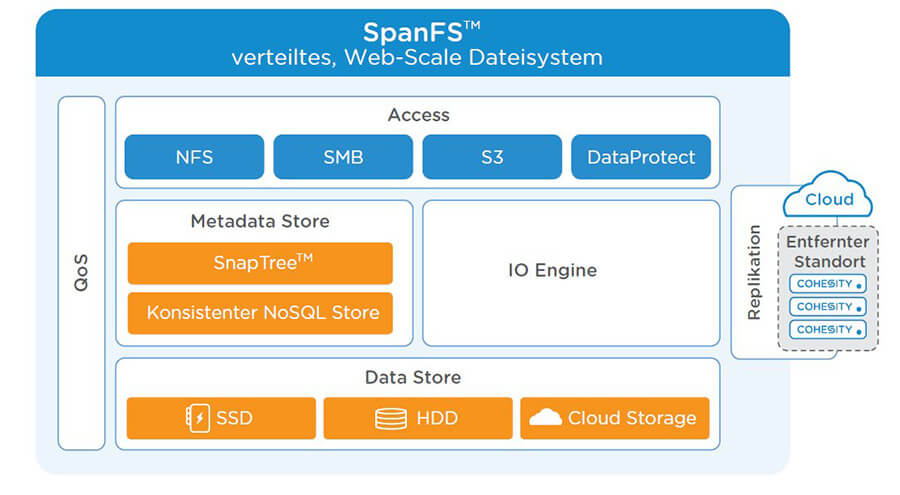The height and width of the screenshot is (495, 900).
Task: Click the S3 access block
Action: (492, 157)
